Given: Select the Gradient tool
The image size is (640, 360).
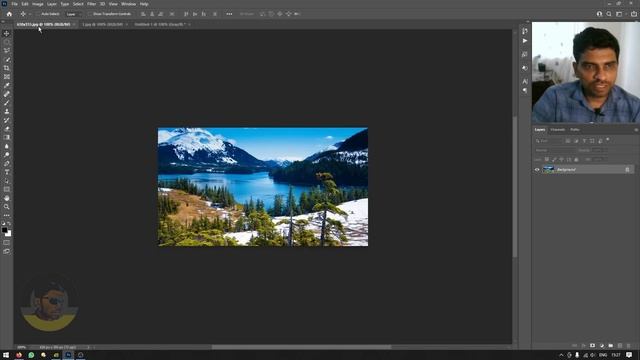Looking at the screenshot, I should pos(7,138).
